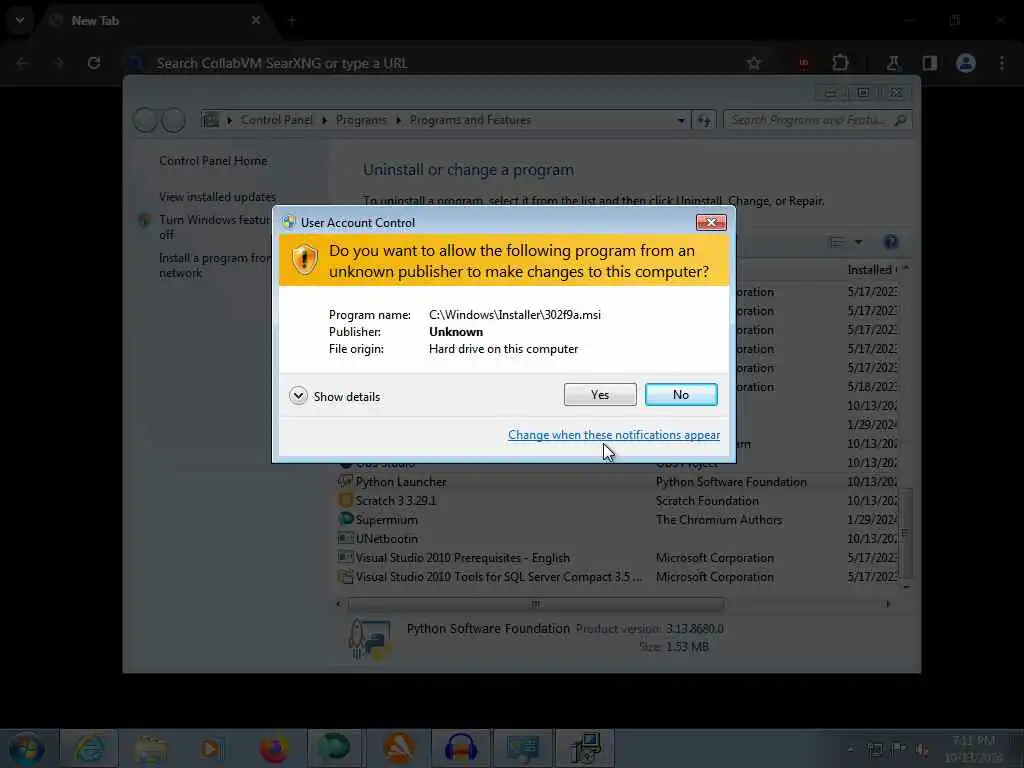1024x768 pixels.
Task: Open the tab search dropdown arrow
Action: point(20,20)
